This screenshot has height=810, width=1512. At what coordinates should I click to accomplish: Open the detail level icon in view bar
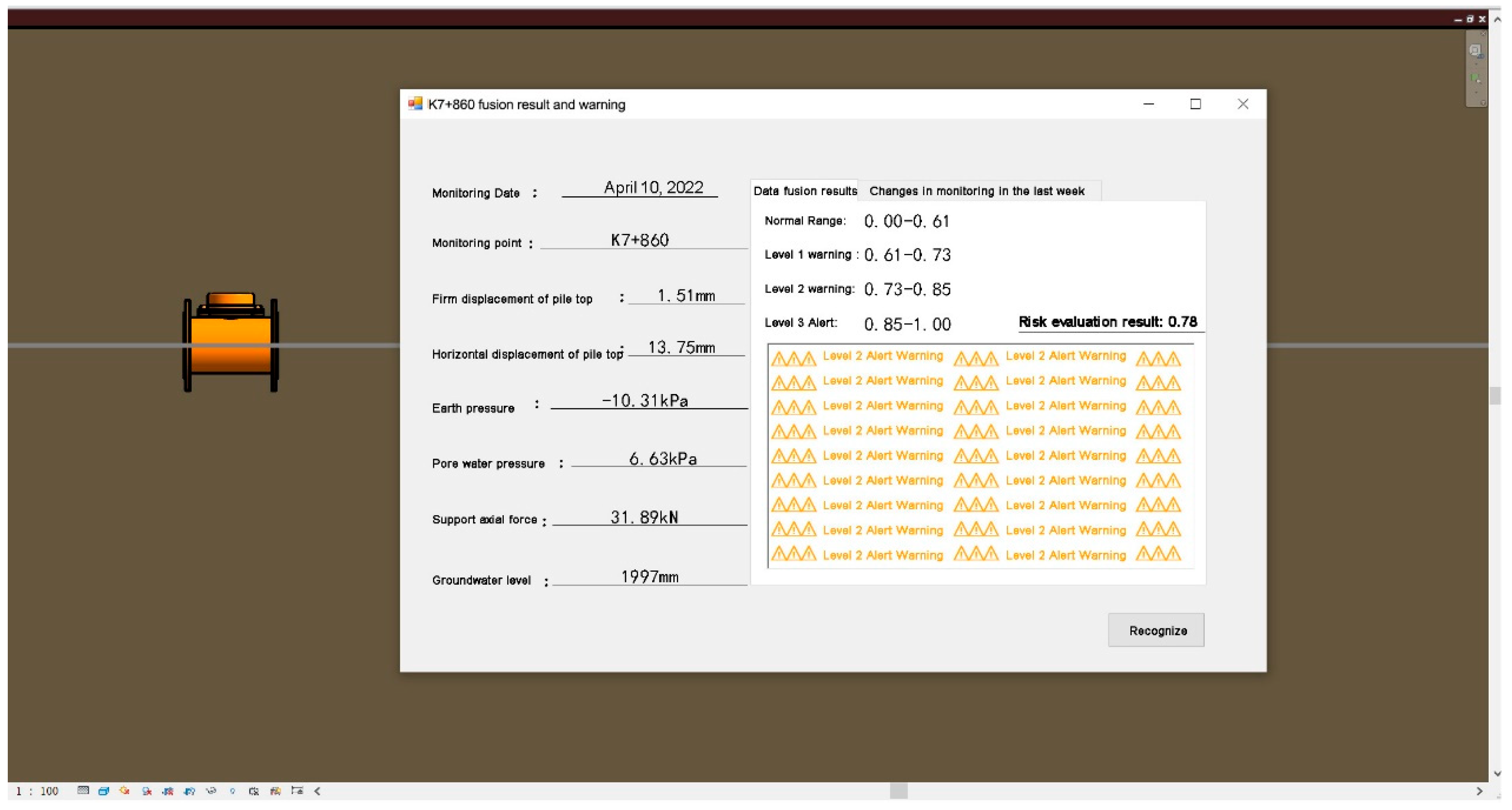tap(83, 791)
